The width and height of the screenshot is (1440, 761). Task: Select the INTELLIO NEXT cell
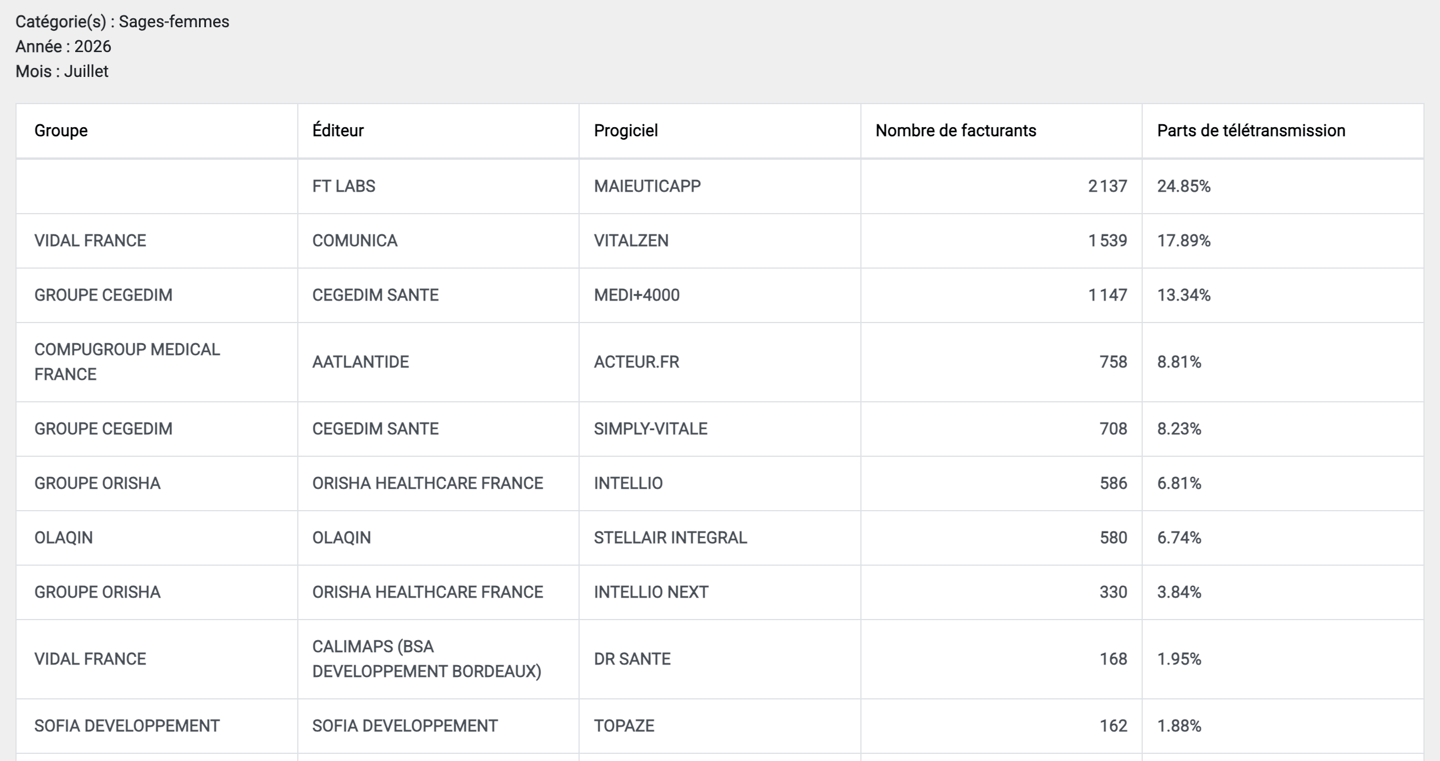click(720, 592)
